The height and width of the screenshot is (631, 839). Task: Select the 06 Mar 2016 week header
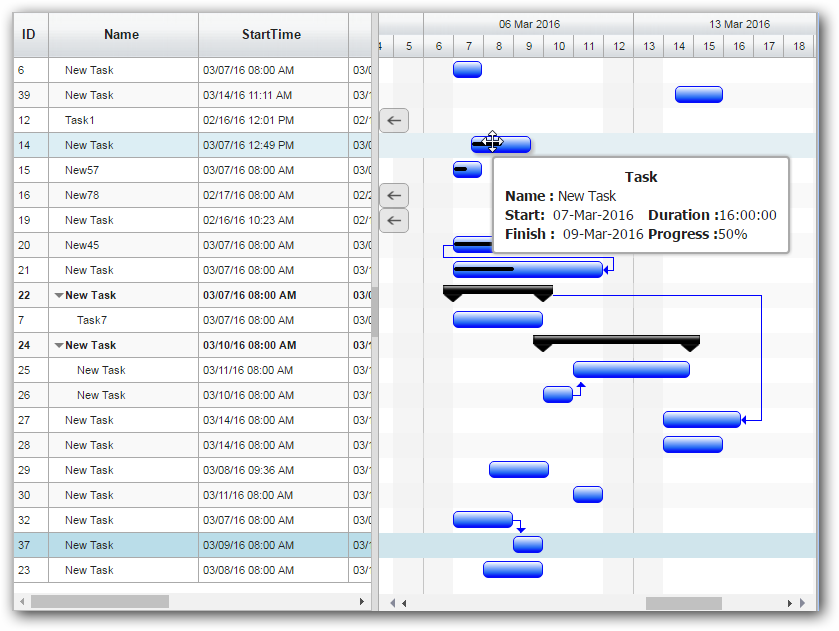(x=529, y=24)
